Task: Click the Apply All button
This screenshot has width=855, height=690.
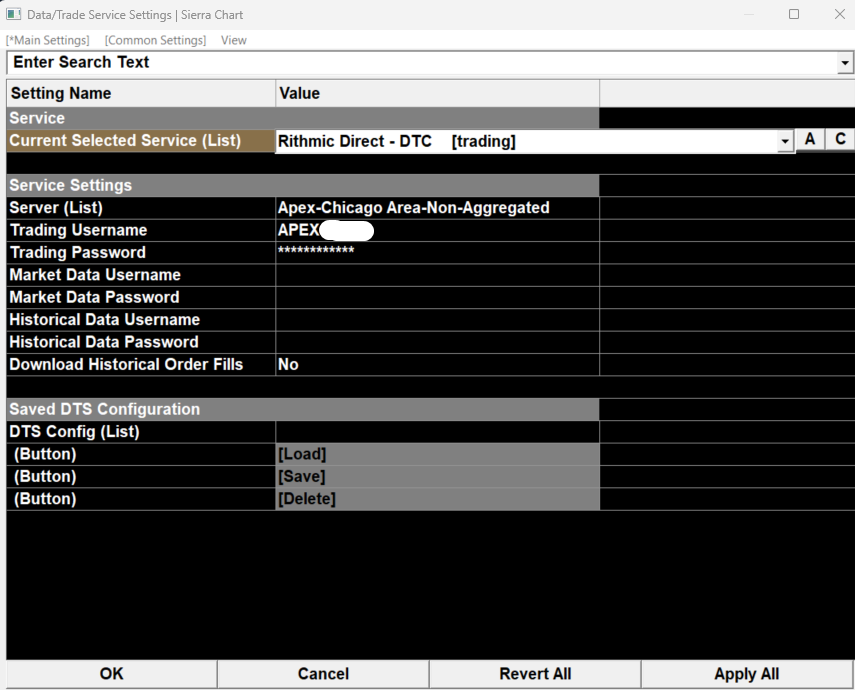Action: tap(746, 674)
